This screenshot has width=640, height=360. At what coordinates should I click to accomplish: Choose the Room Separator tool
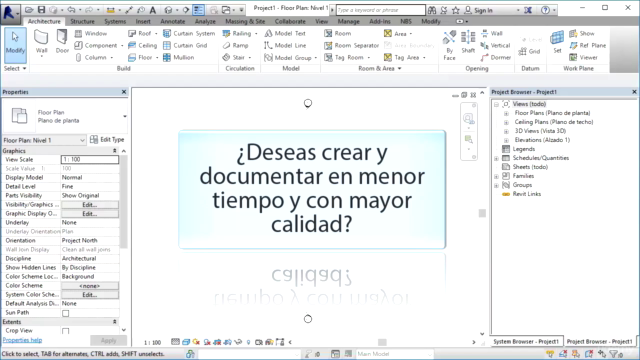(x=351, y=45)
